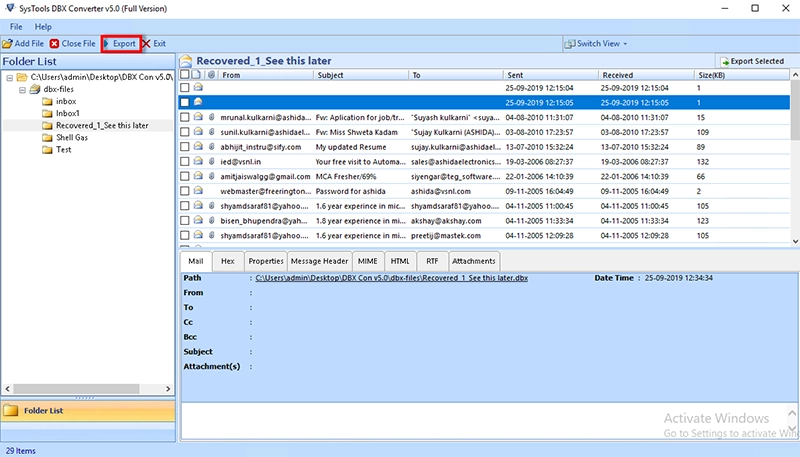Select the Shell Gas folder icon

pos(47,138)
